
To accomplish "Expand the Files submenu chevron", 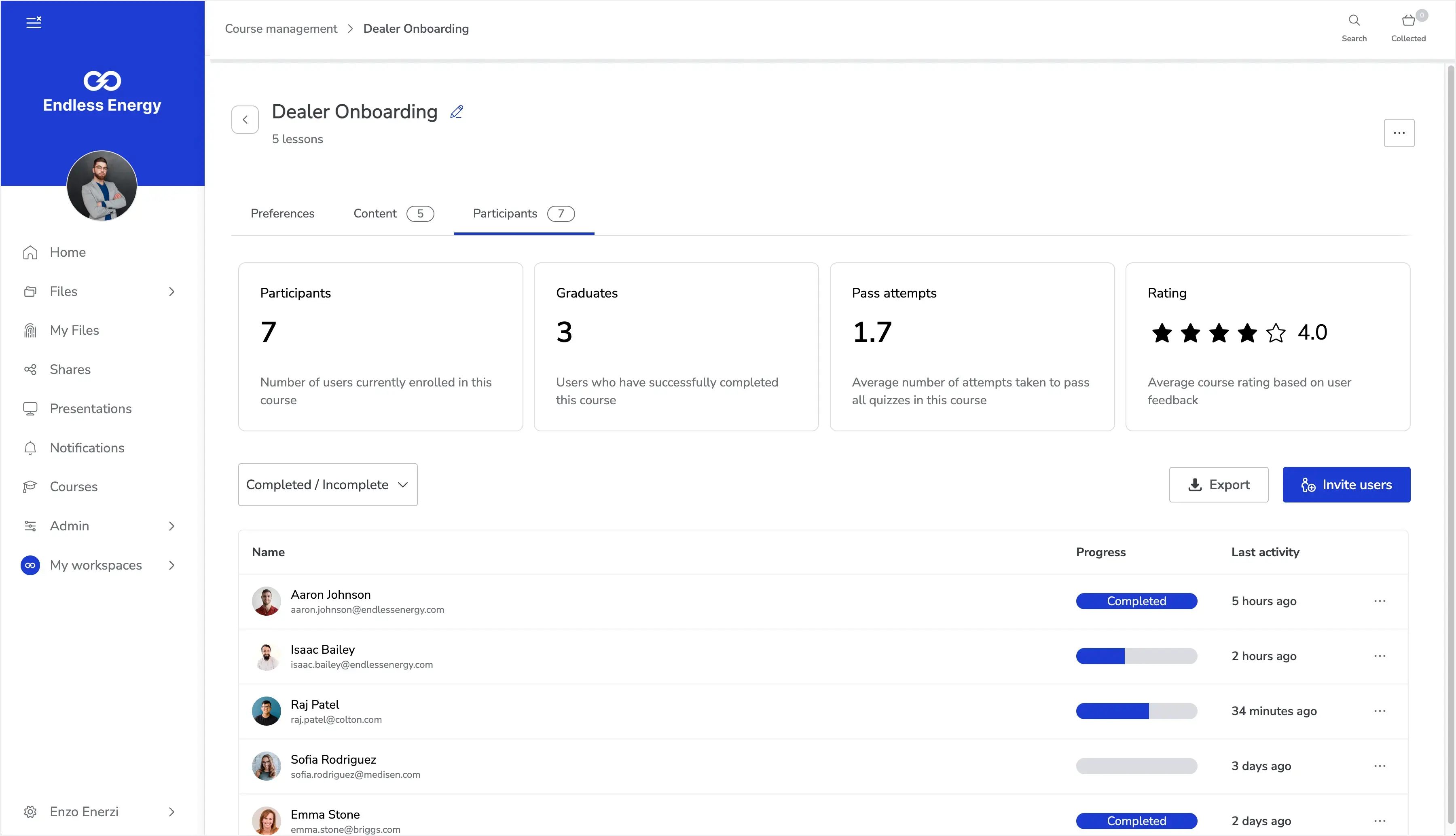I will point(172,292).
